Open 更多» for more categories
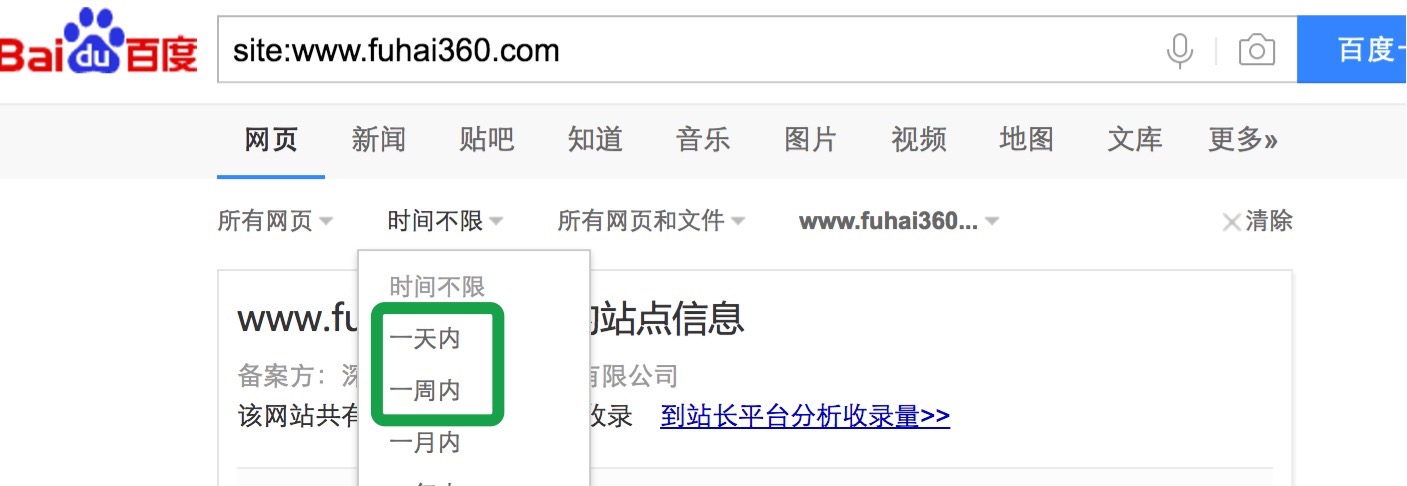The width and height of the screenshot is (1407, 486). pos(1243,140)
